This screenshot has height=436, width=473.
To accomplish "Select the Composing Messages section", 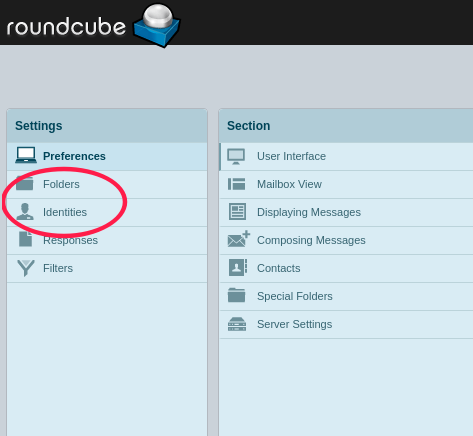I will point(346,240).
